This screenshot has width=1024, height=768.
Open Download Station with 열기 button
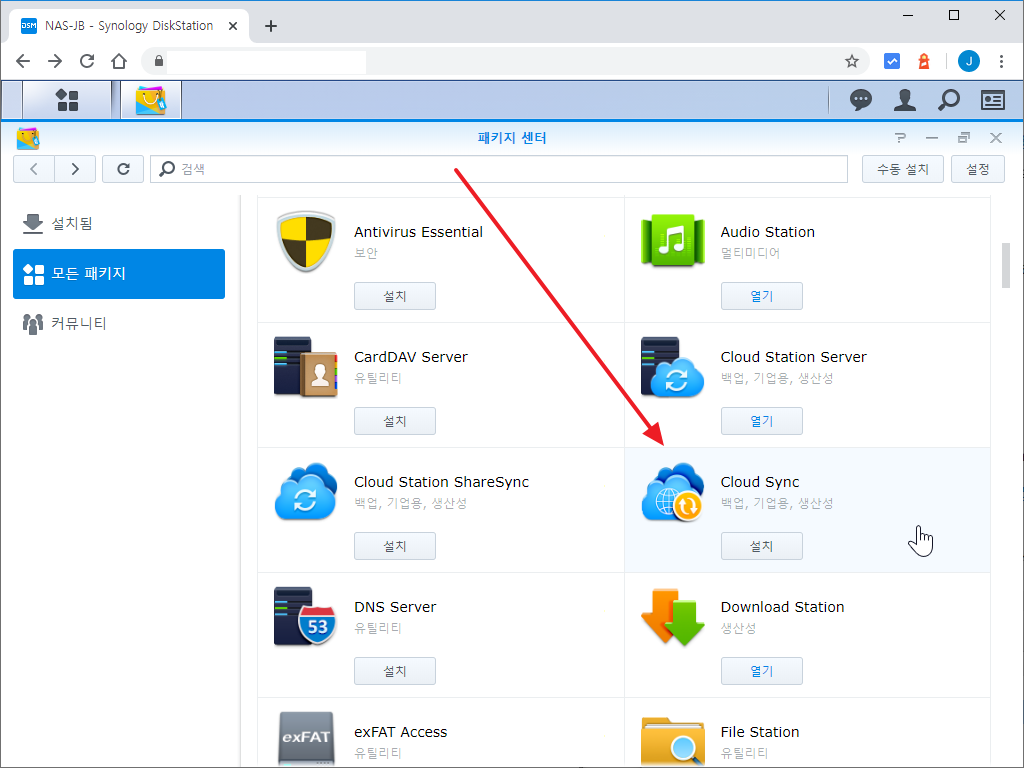pyautogui.click(x=761, y=671)
